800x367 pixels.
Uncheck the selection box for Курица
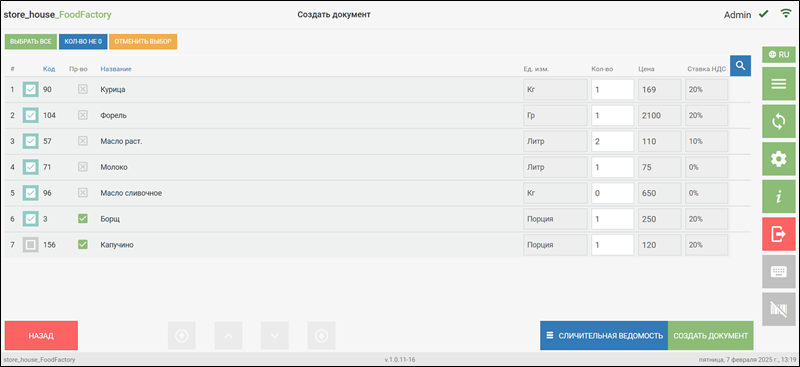31,89
